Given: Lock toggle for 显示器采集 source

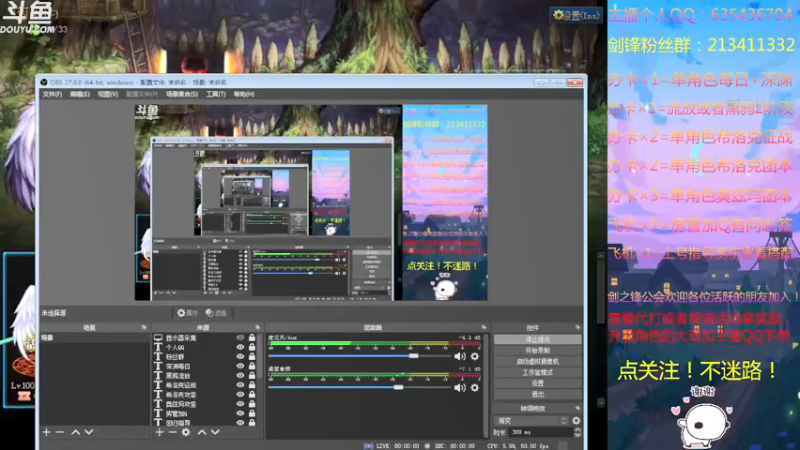Looking at the screenshot, I should (x=252, y=338).
